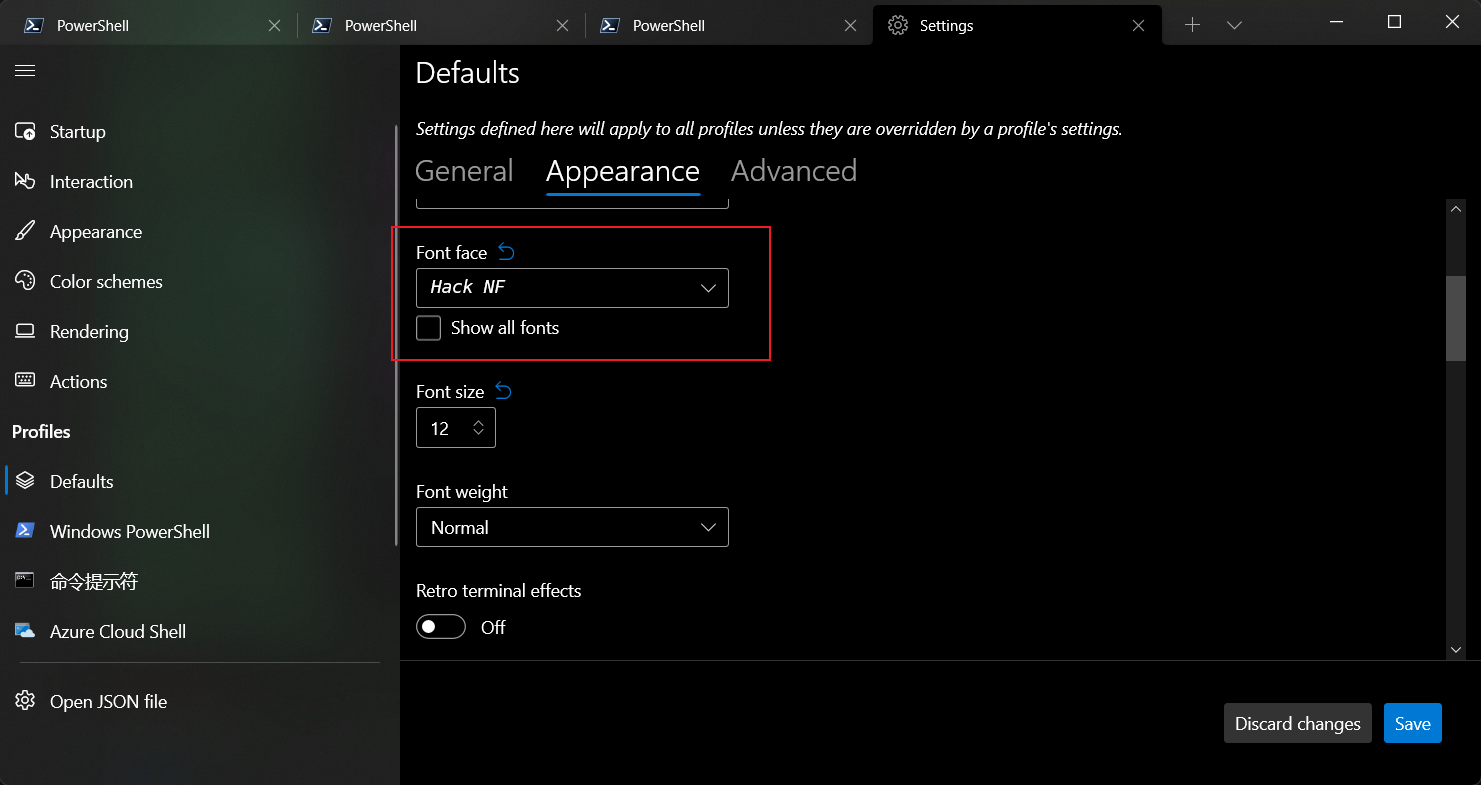Image resolution: width=1481 pixels, height=785 pixels.
Task: Click Open JSON file link
Action: coord(198,701)
